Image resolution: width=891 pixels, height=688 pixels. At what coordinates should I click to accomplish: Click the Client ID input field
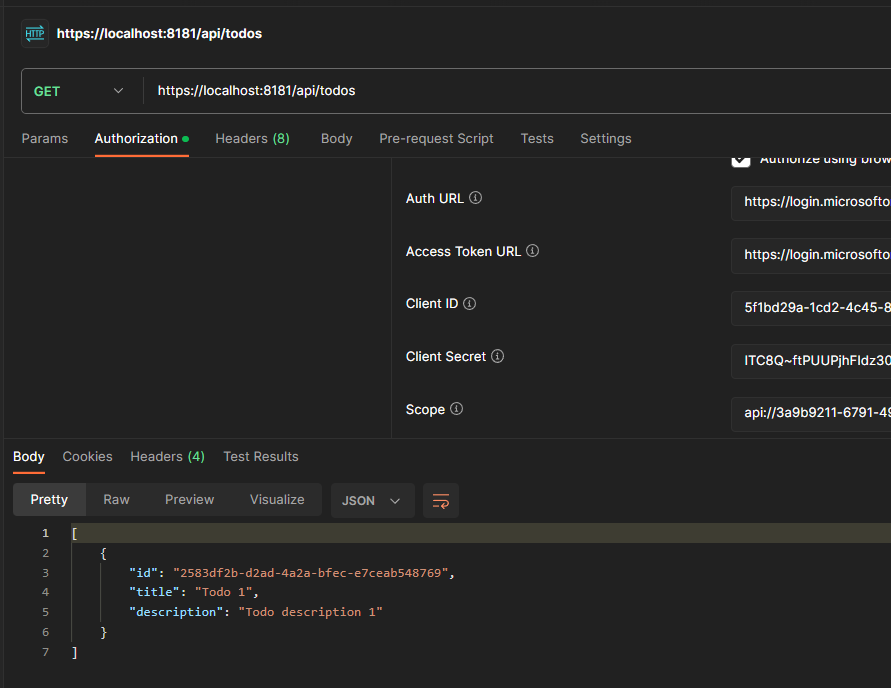810,308
